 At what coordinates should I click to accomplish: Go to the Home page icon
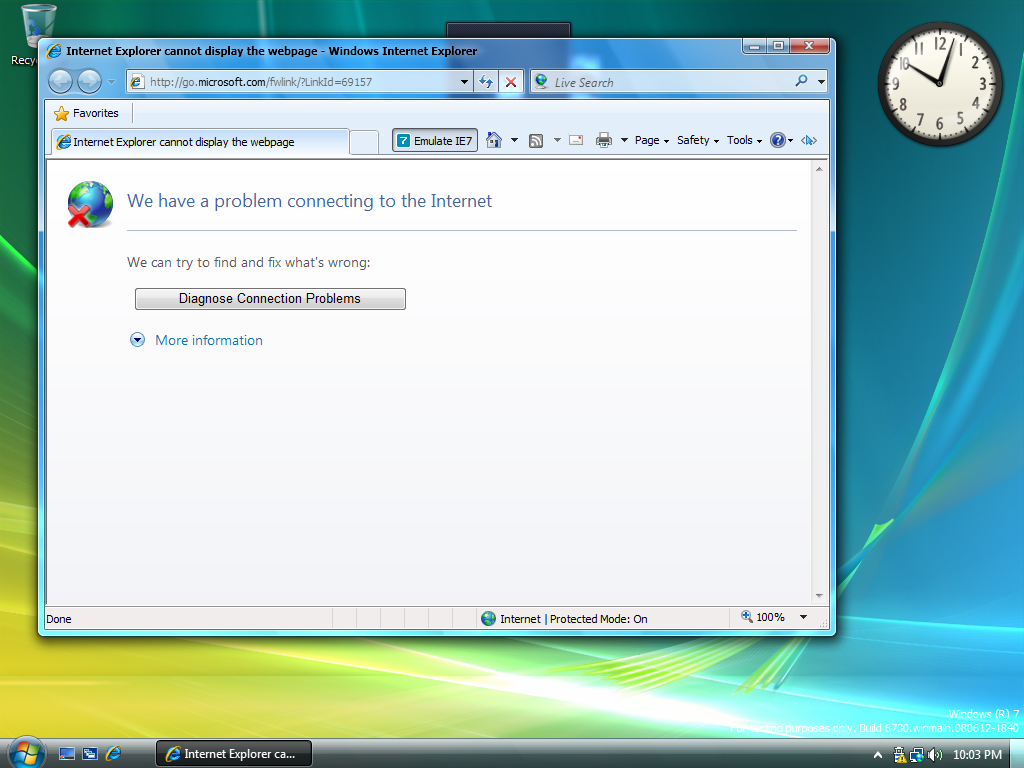point(494,140)
